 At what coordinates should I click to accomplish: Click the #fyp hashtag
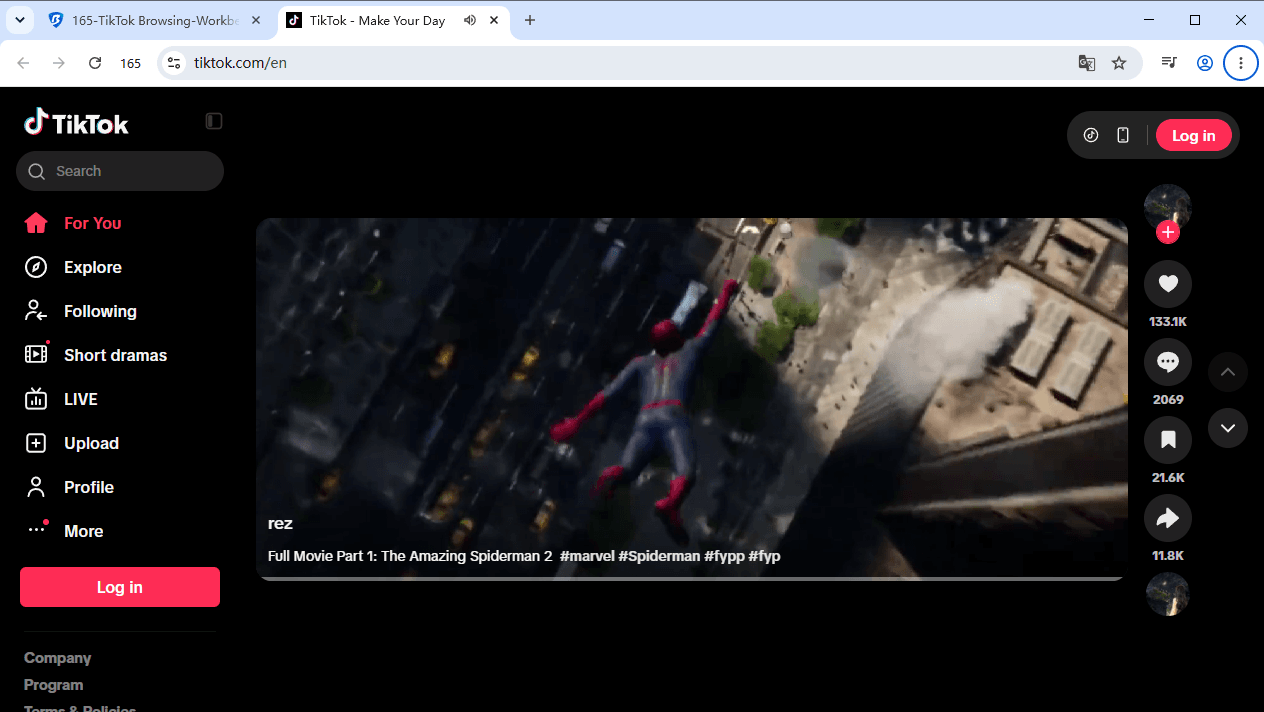point(764,556)
